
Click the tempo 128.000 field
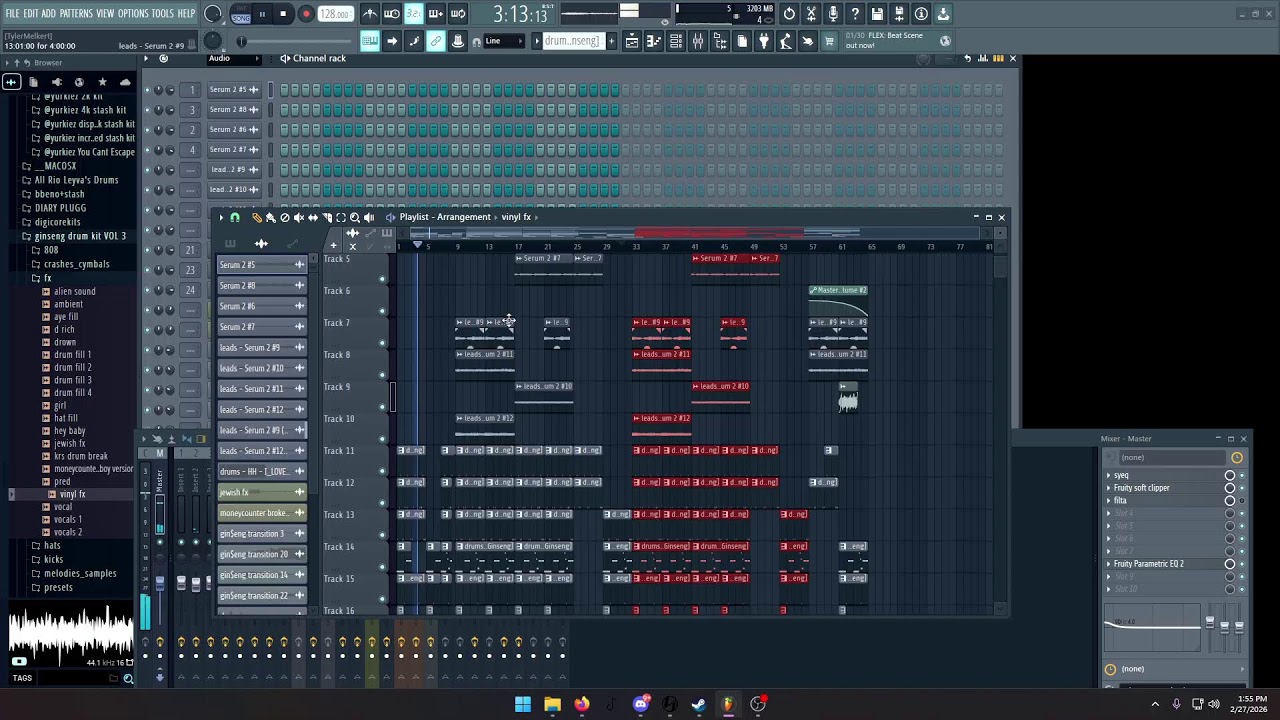(335, 14)
